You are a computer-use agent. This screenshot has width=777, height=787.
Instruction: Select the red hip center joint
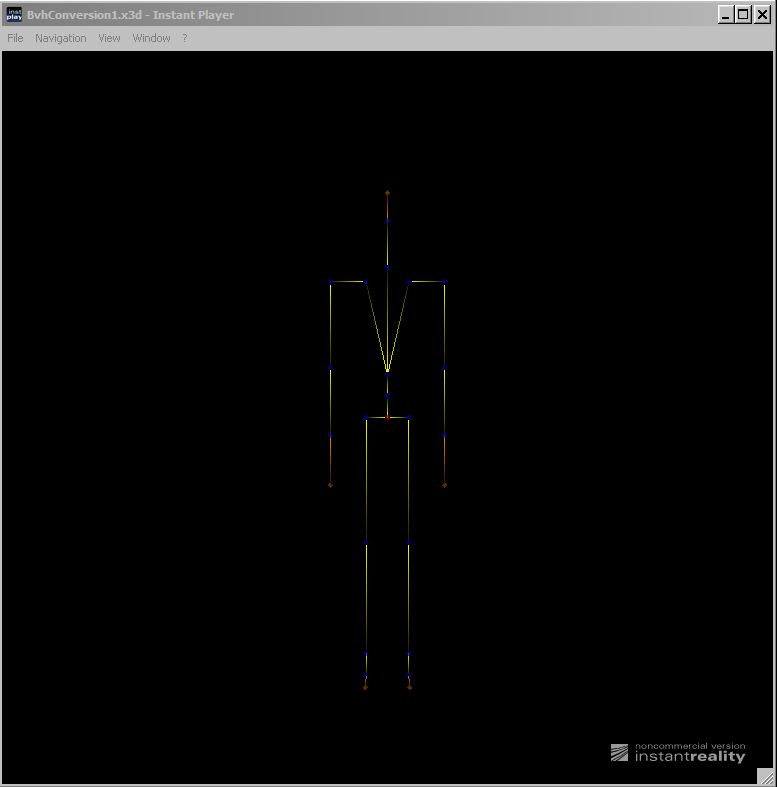(387, 418)
